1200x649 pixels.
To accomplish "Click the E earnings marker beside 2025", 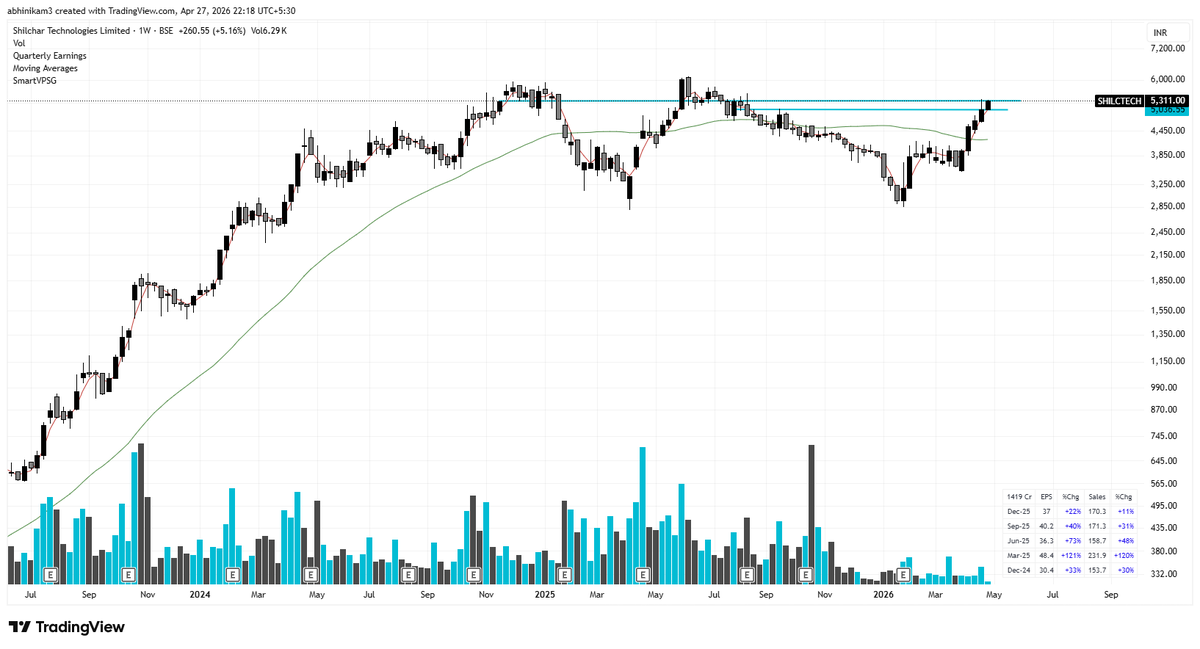I will (564, 575).
